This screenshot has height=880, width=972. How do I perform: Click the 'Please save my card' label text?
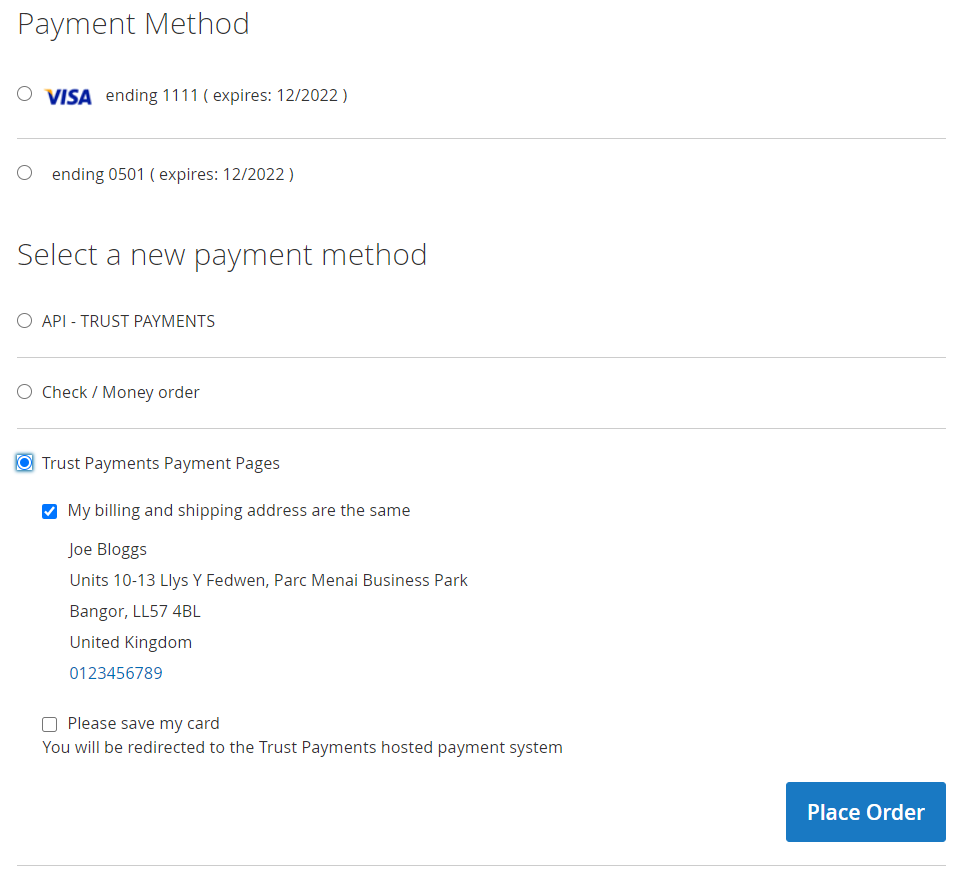[143, 723]
